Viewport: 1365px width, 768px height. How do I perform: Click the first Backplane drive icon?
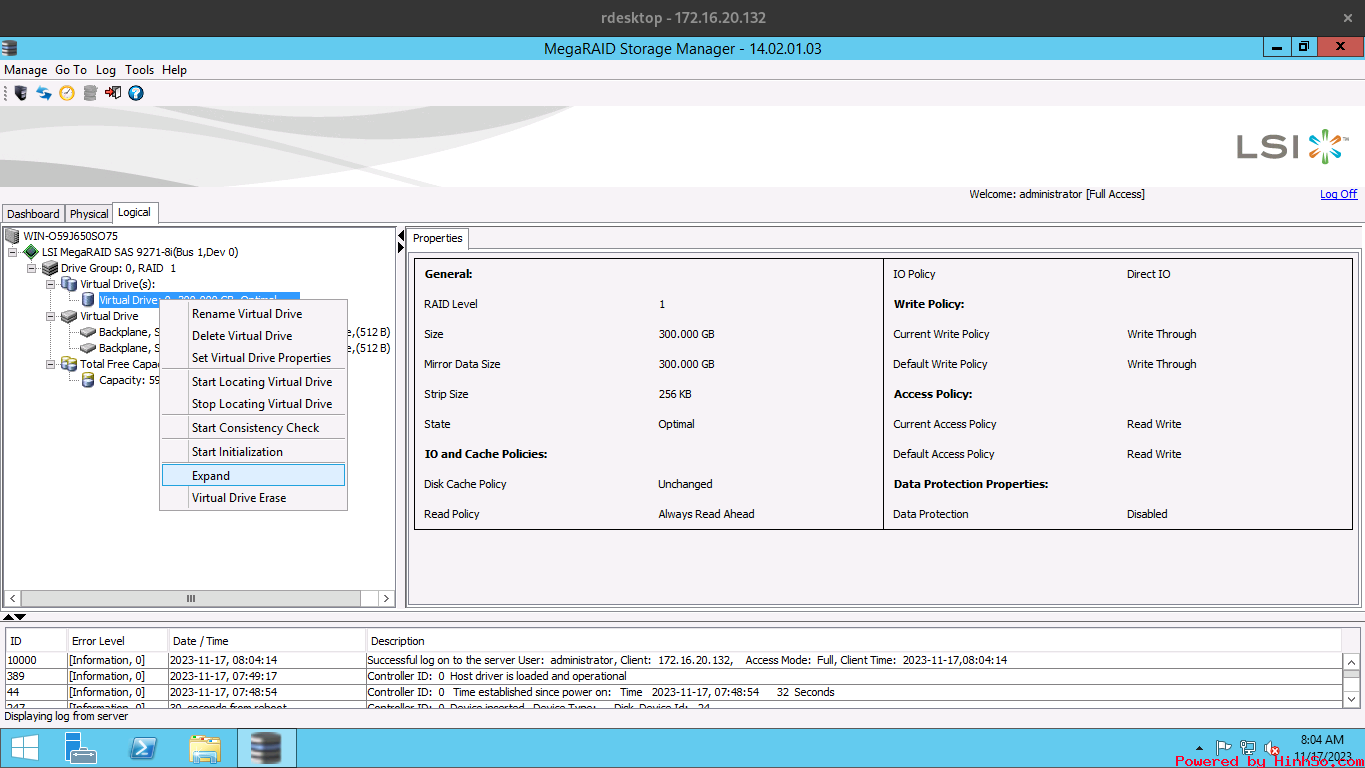(x=88, y=332)
